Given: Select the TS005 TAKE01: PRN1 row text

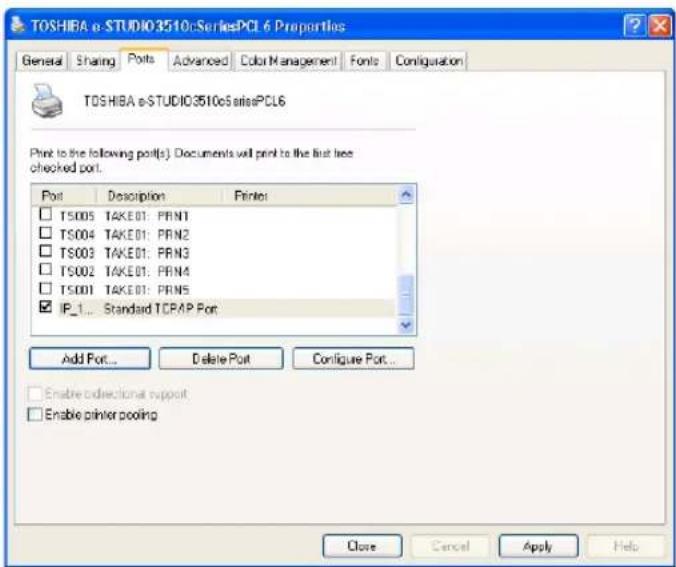Looking at the screenshot, I should click(124, 216).
